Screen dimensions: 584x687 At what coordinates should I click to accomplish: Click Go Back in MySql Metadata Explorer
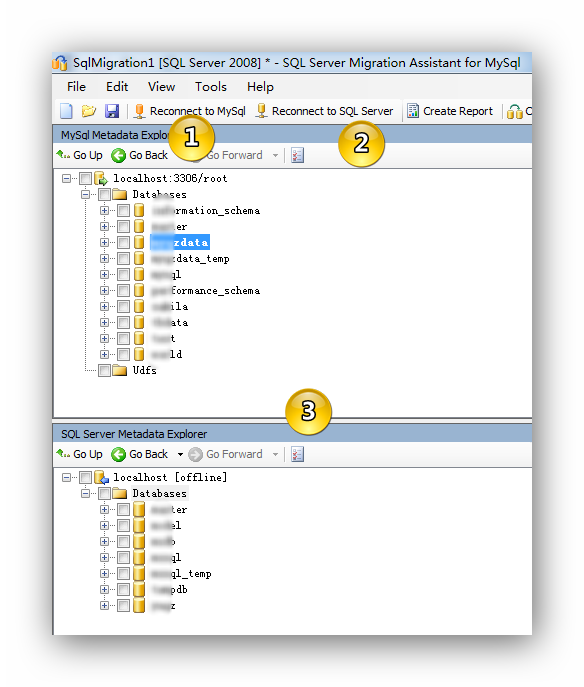coord(139,155)
